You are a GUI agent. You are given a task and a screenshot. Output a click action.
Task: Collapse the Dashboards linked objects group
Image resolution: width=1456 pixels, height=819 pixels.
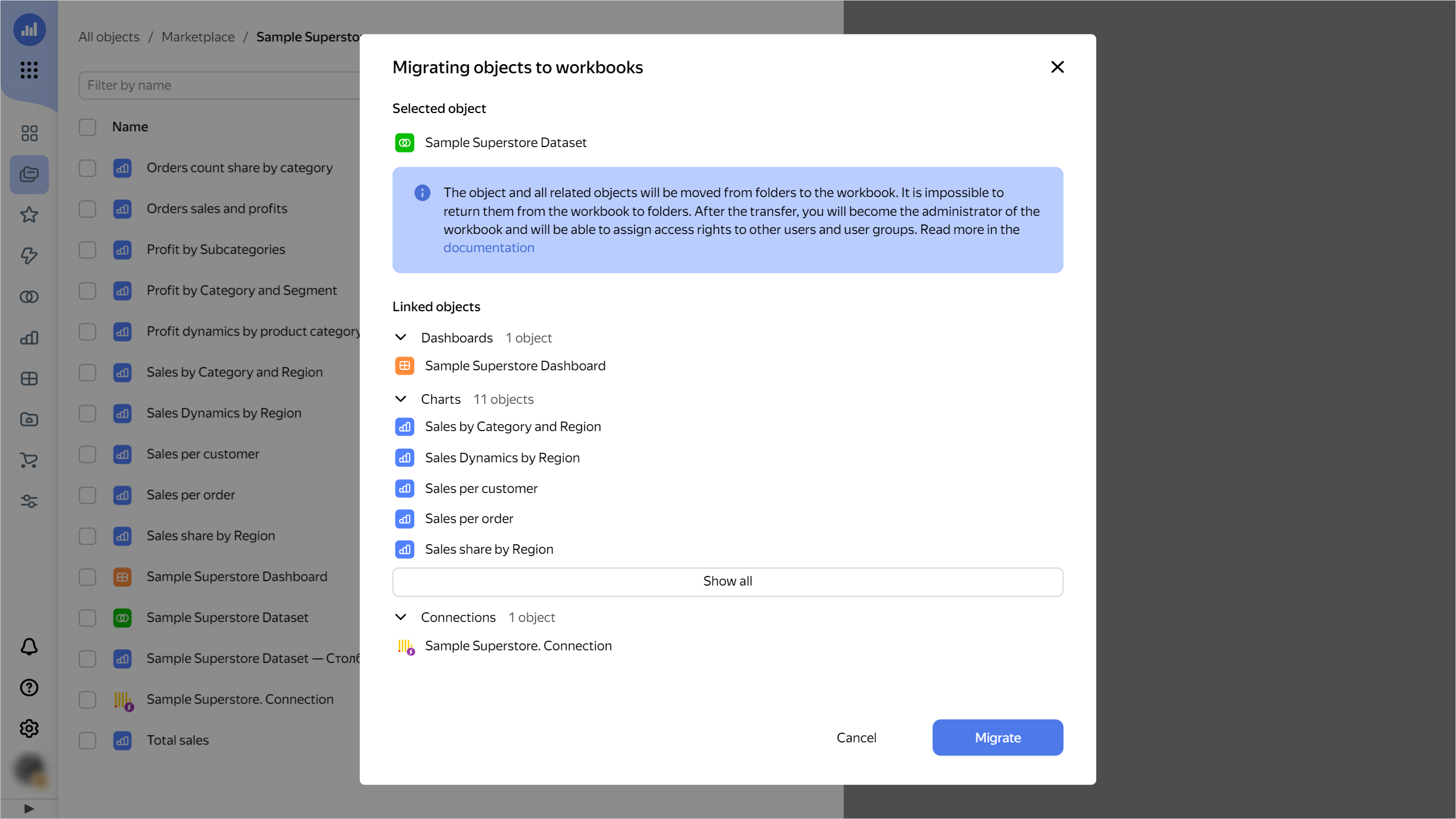pos(401,338)
